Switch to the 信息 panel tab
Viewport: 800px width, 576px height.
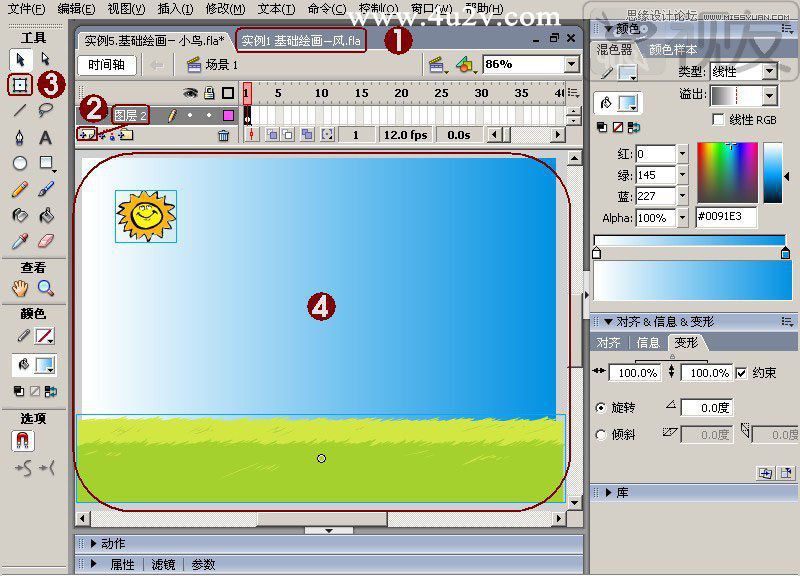[x=648, y=341]
